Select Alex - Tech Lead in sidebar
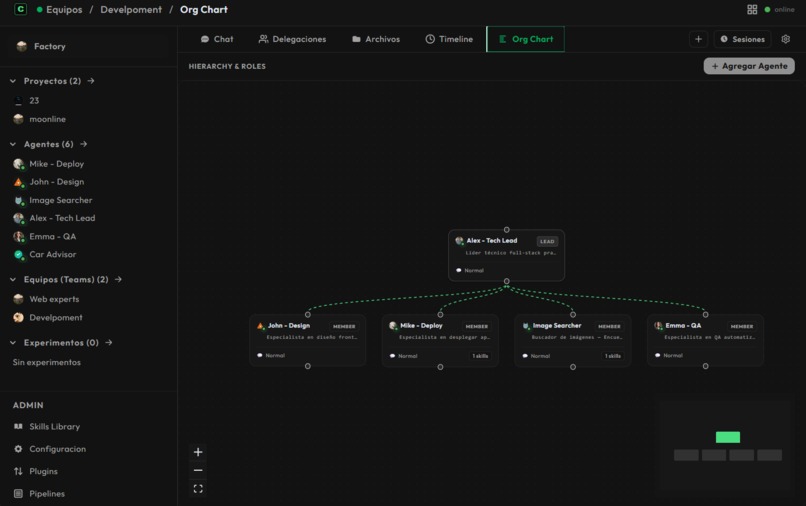806x506 pixels. 62,218
